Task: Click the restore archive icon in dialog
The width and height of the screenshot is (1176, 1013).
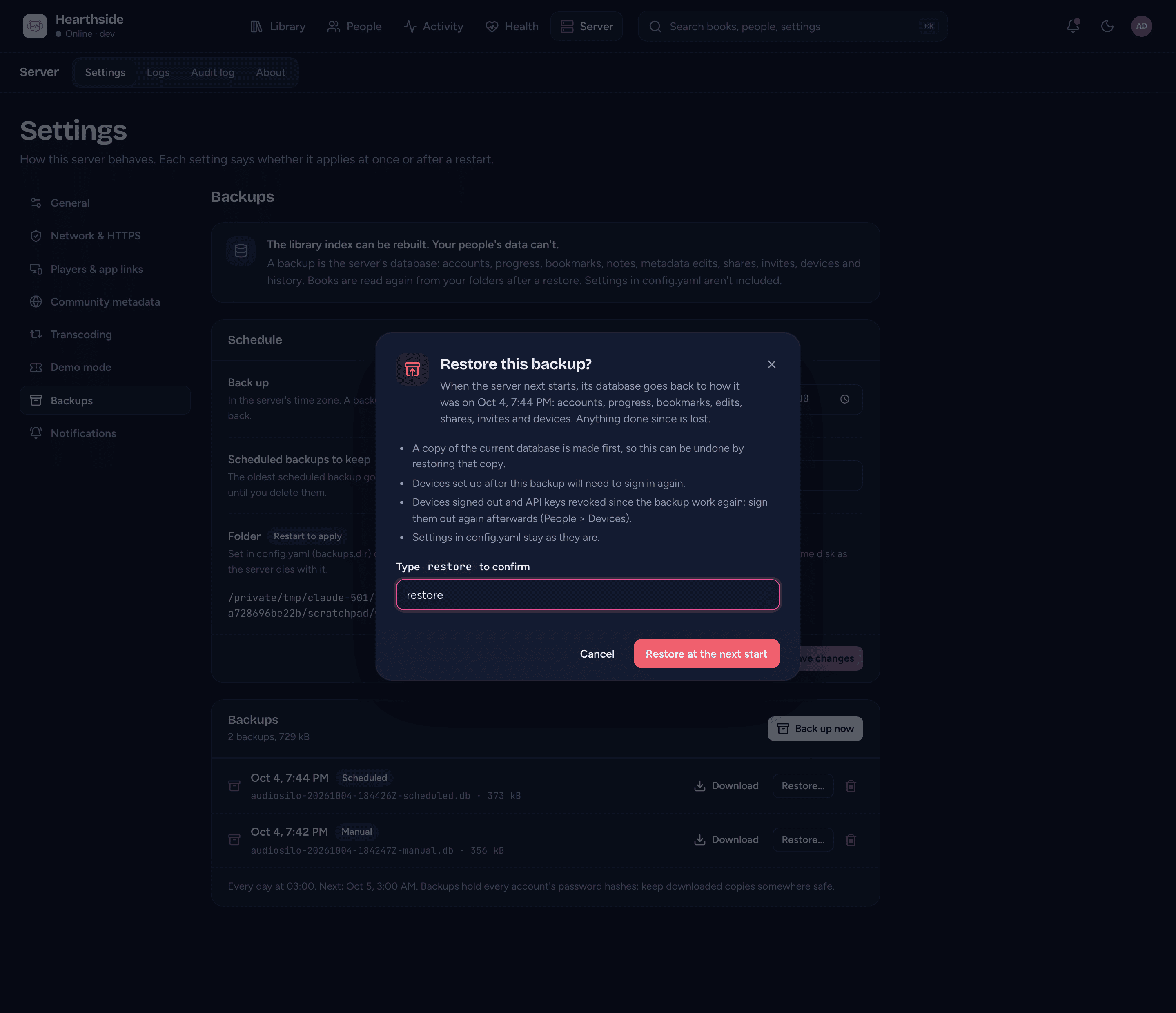Action: pos(412,369)
